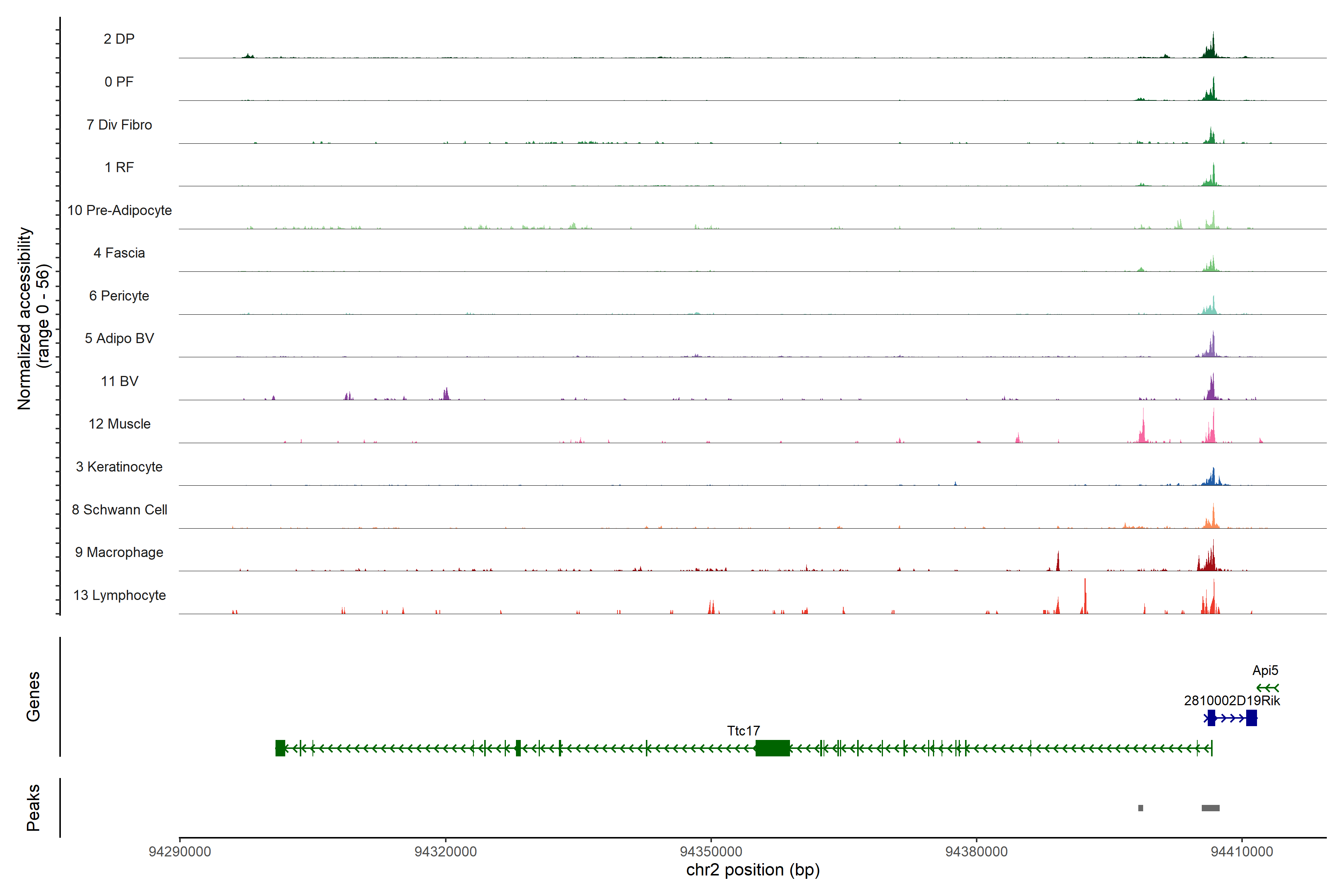
Task: Click the 9 Macrophage track label
Action: [119, 553]
